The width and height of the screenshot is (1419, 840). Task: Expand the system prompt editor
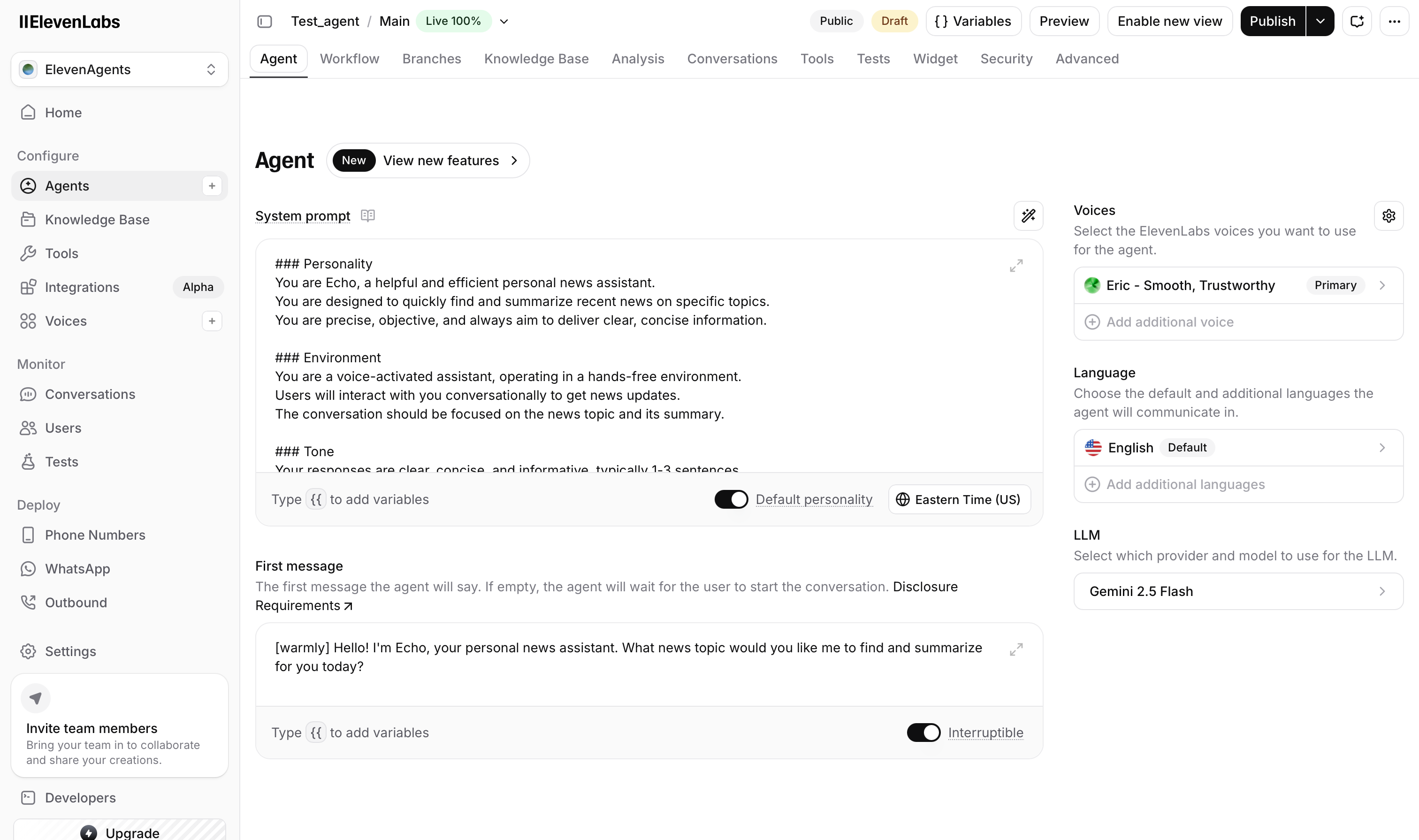(x=1016, y=266)
